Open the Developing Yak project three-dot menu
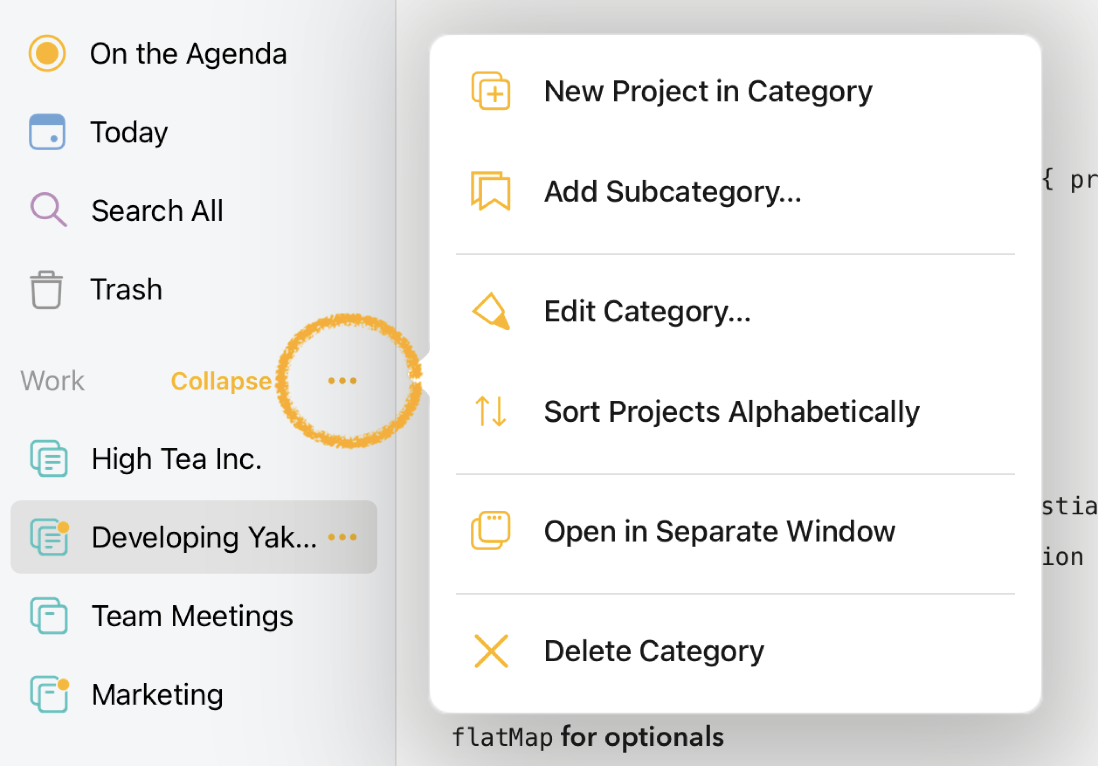This screenshot has height=766, width=1098. (342, 537)
